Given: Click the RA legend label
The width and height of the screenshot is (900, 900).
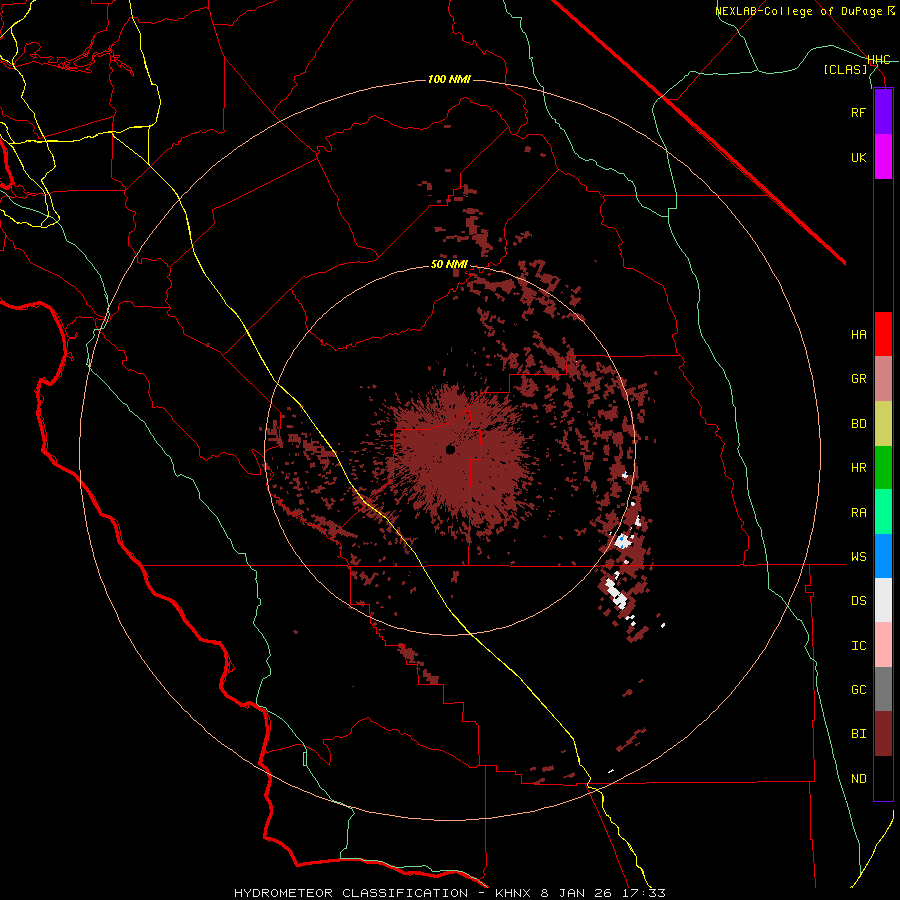Looking at the screenshot, I should tap(858, 513).
